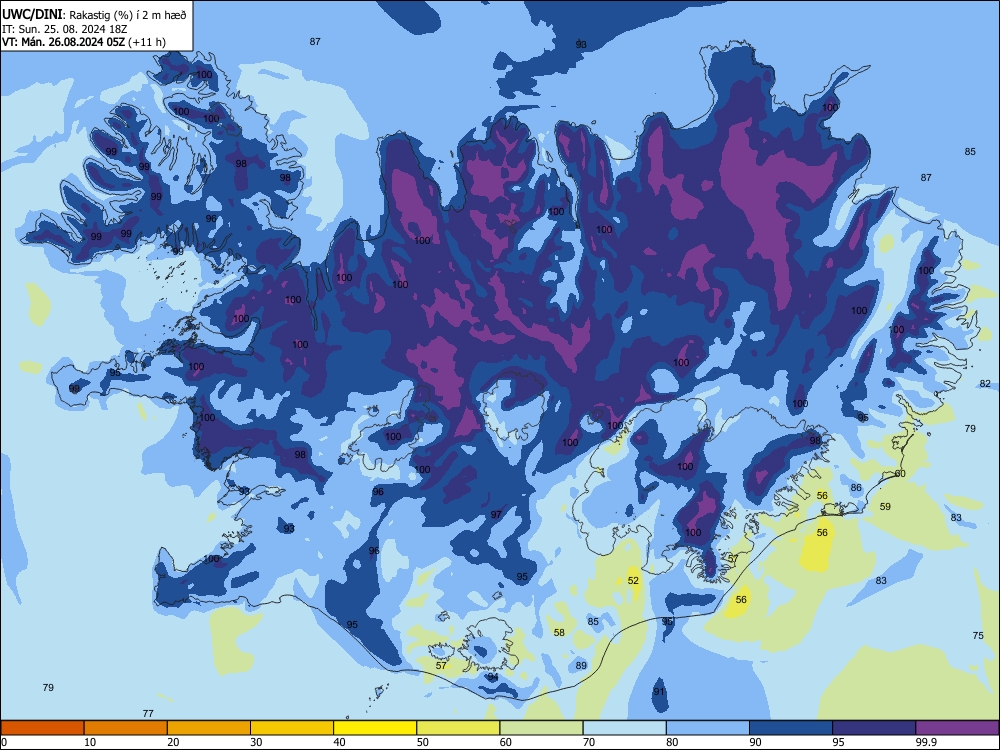
Task: Click the legend scale label '99.9'
Action: (x=926, y=742)
